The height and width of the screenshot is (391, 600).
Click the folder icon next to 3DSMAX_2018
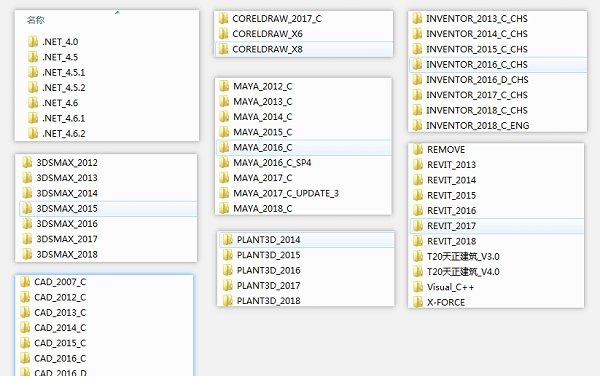click(x=27, y=254)
